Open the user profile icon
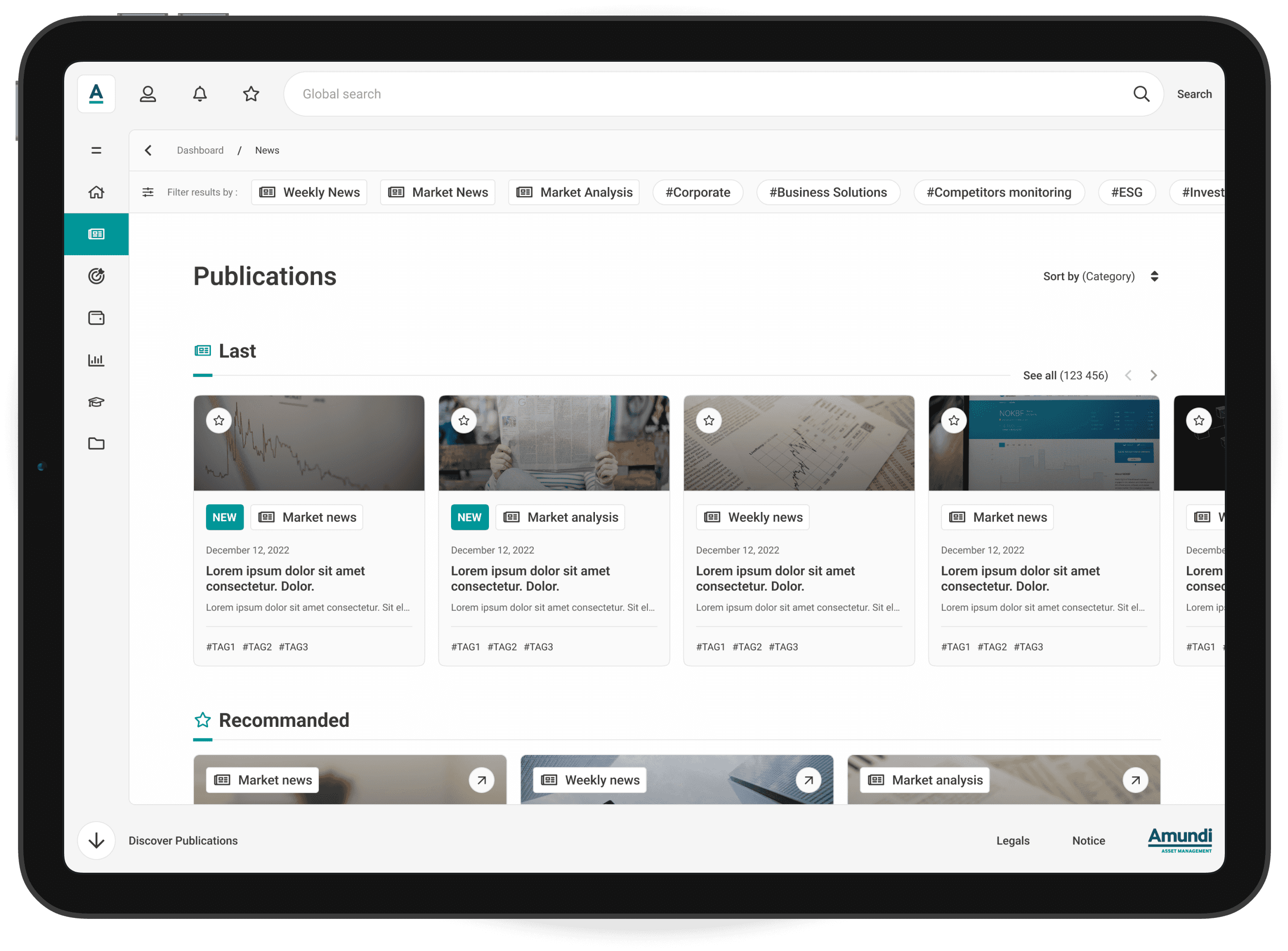The width and height of the screenshot is (1288, 951). pos(148,94)
